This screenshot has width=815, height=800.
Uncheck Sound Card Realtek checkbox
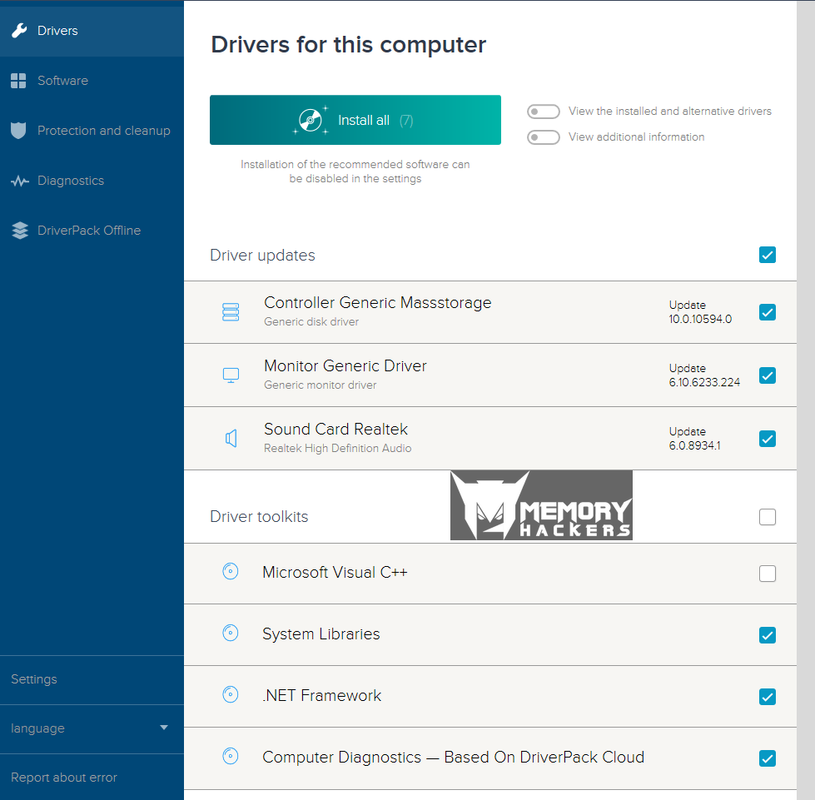tap(767, 439)
